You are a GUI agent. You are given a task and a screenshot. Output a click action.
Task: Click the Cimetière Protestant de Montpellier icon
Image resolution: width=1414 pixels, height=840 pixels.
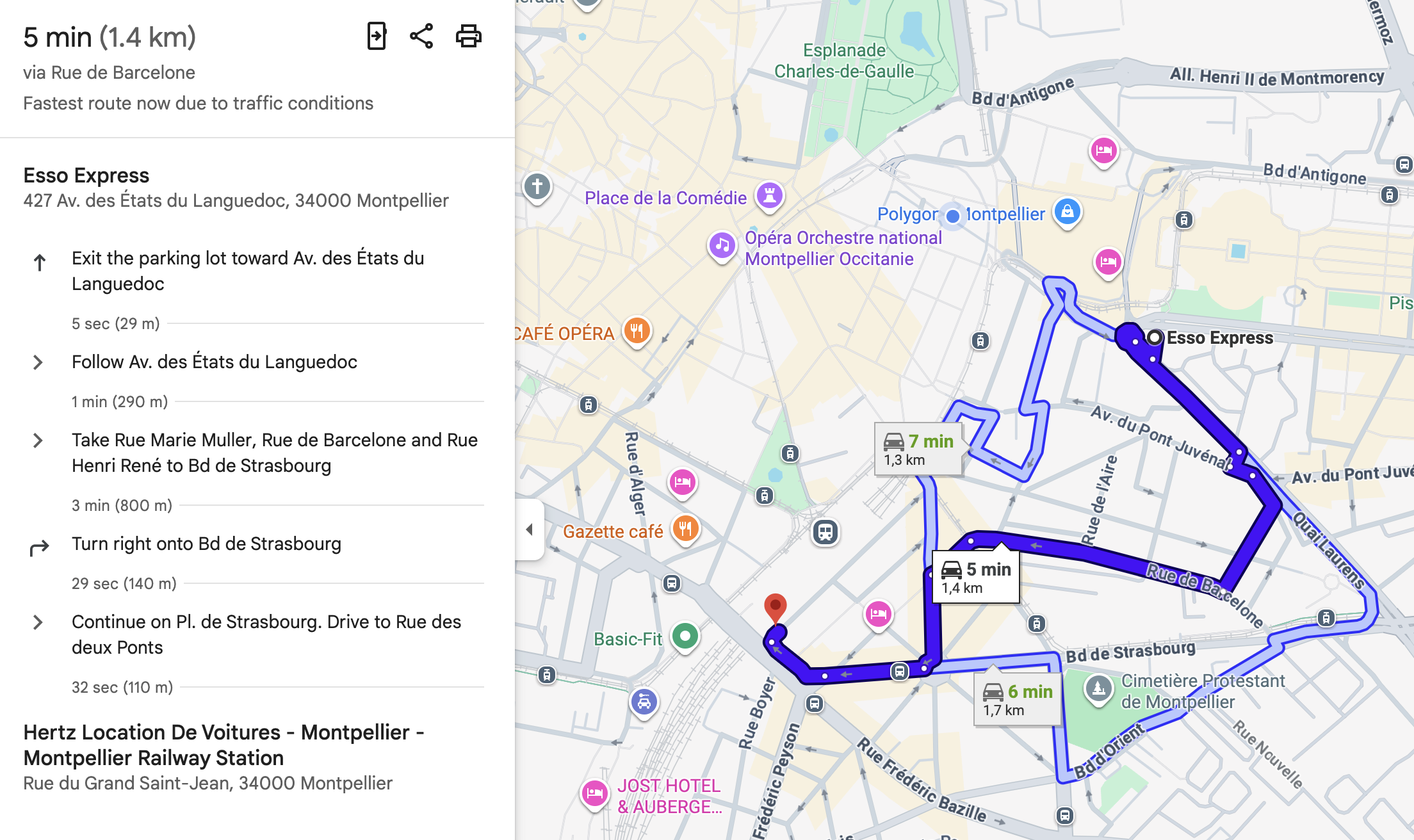[1099, 690]
